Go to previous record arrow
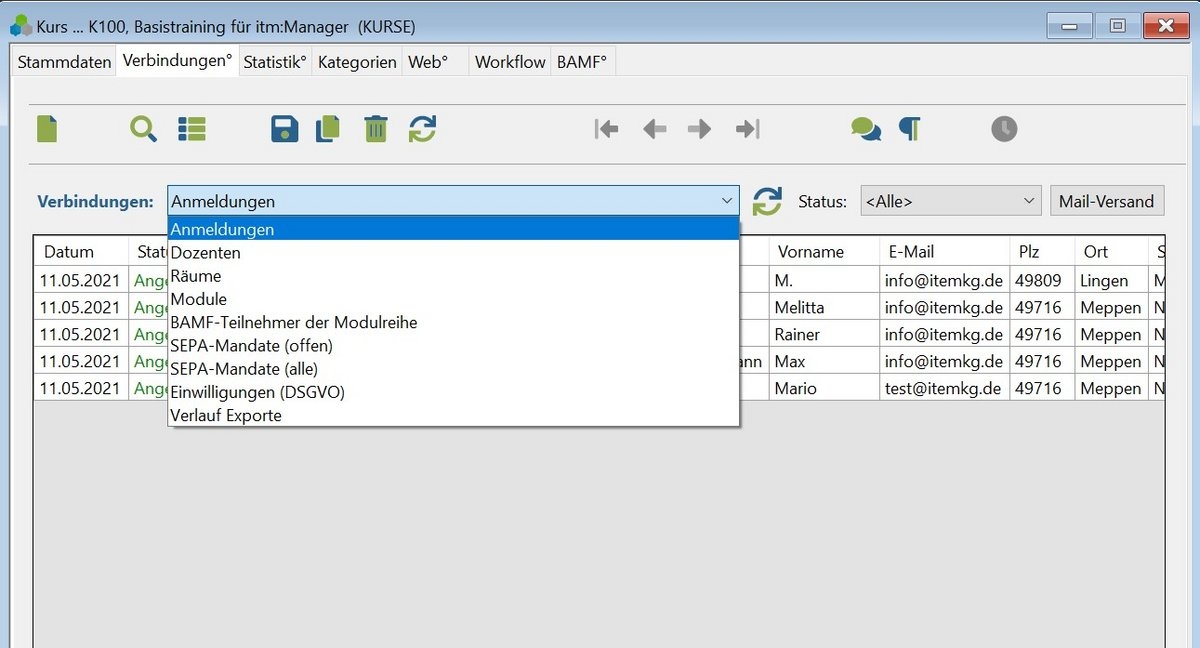Viewport: 1200px width, 648px height. click(654, 129)
